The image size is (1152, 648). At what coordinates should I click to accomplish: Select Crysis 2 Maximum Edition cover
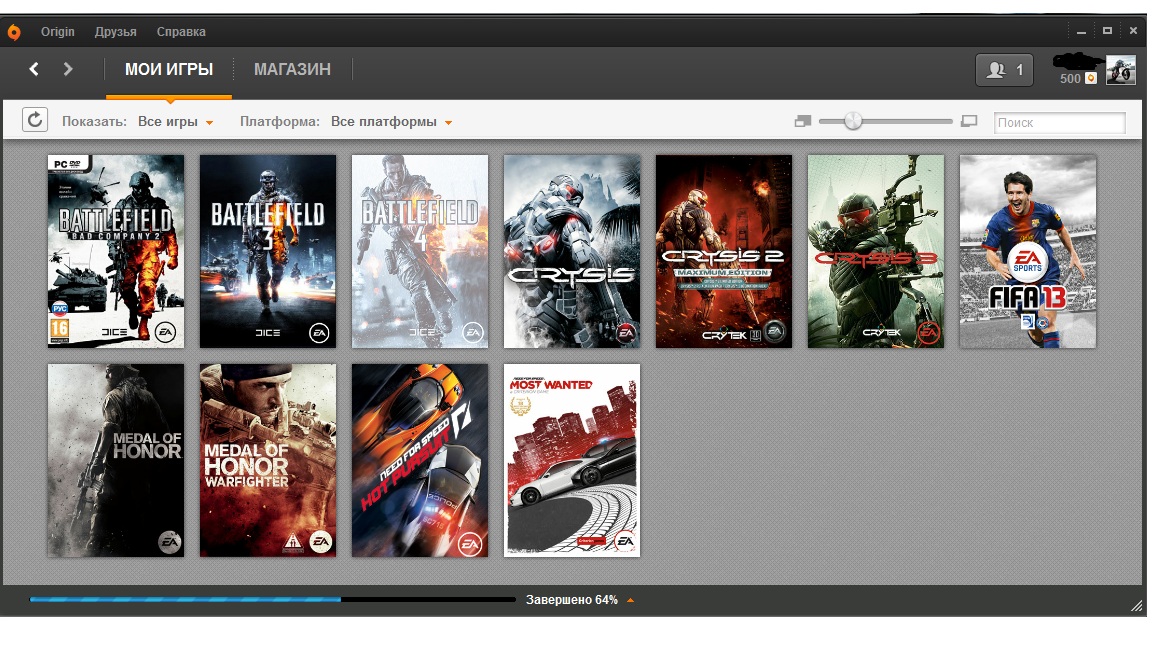(724, 251)
